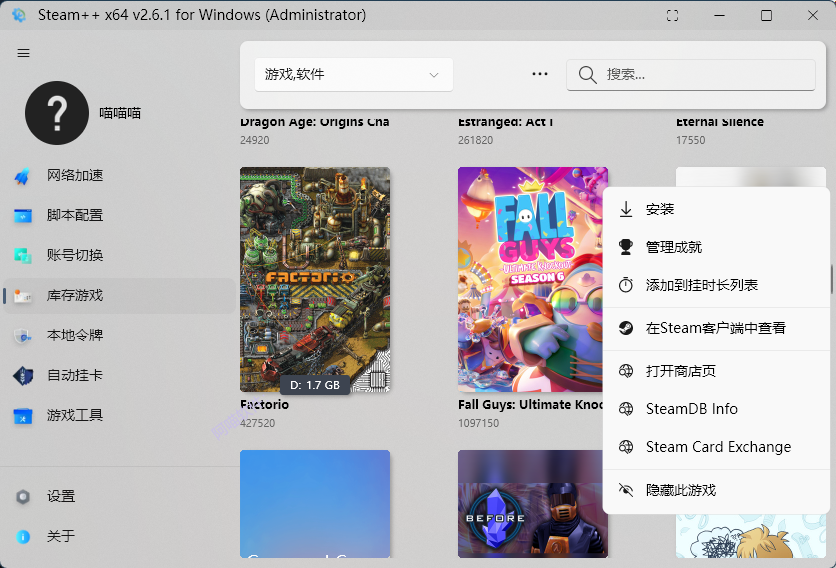Click the question-mark user avatar
This screenshot has height=568, width=836.
pos(57,113)
